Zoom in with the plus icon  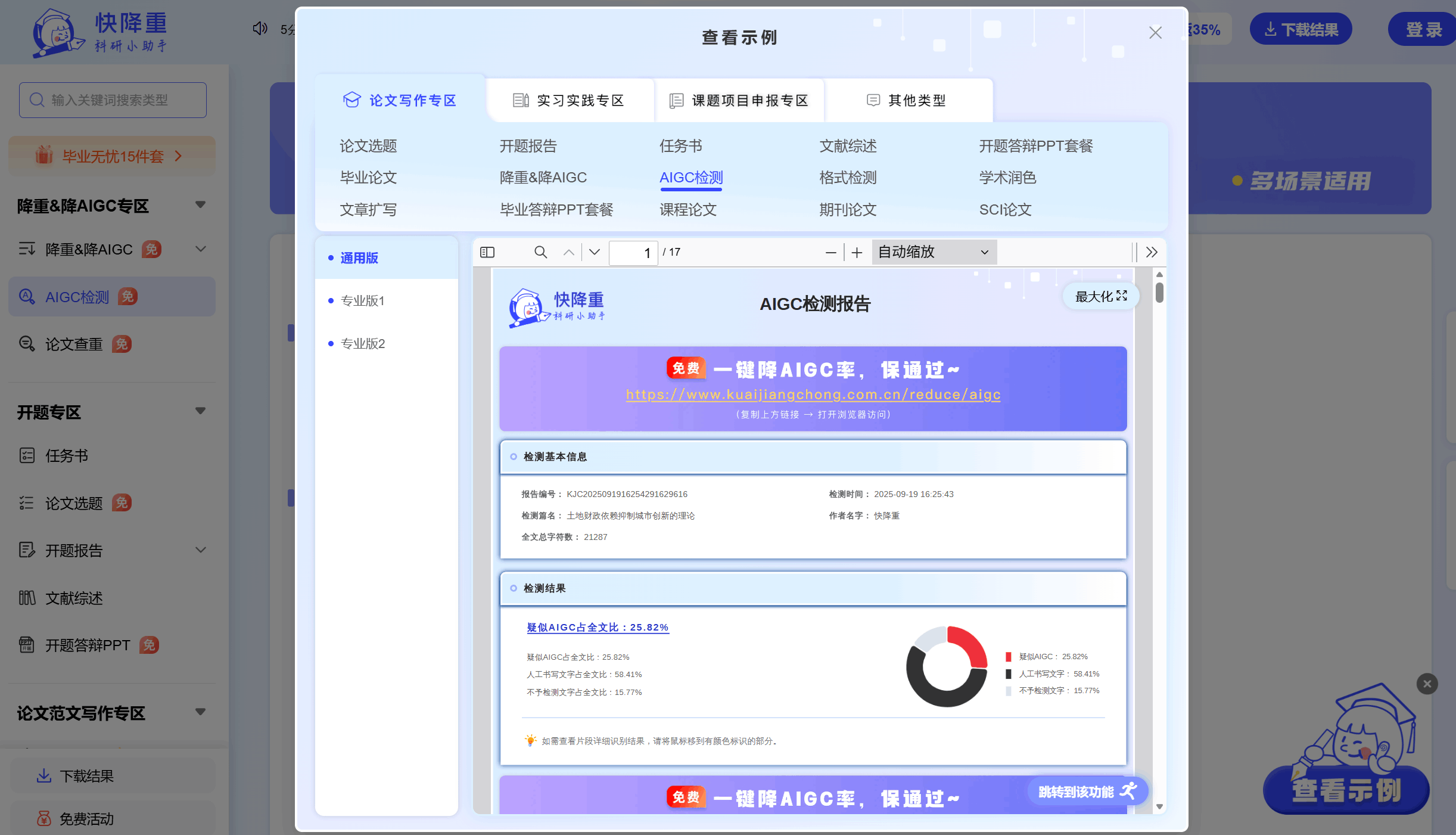click(857, 253)
